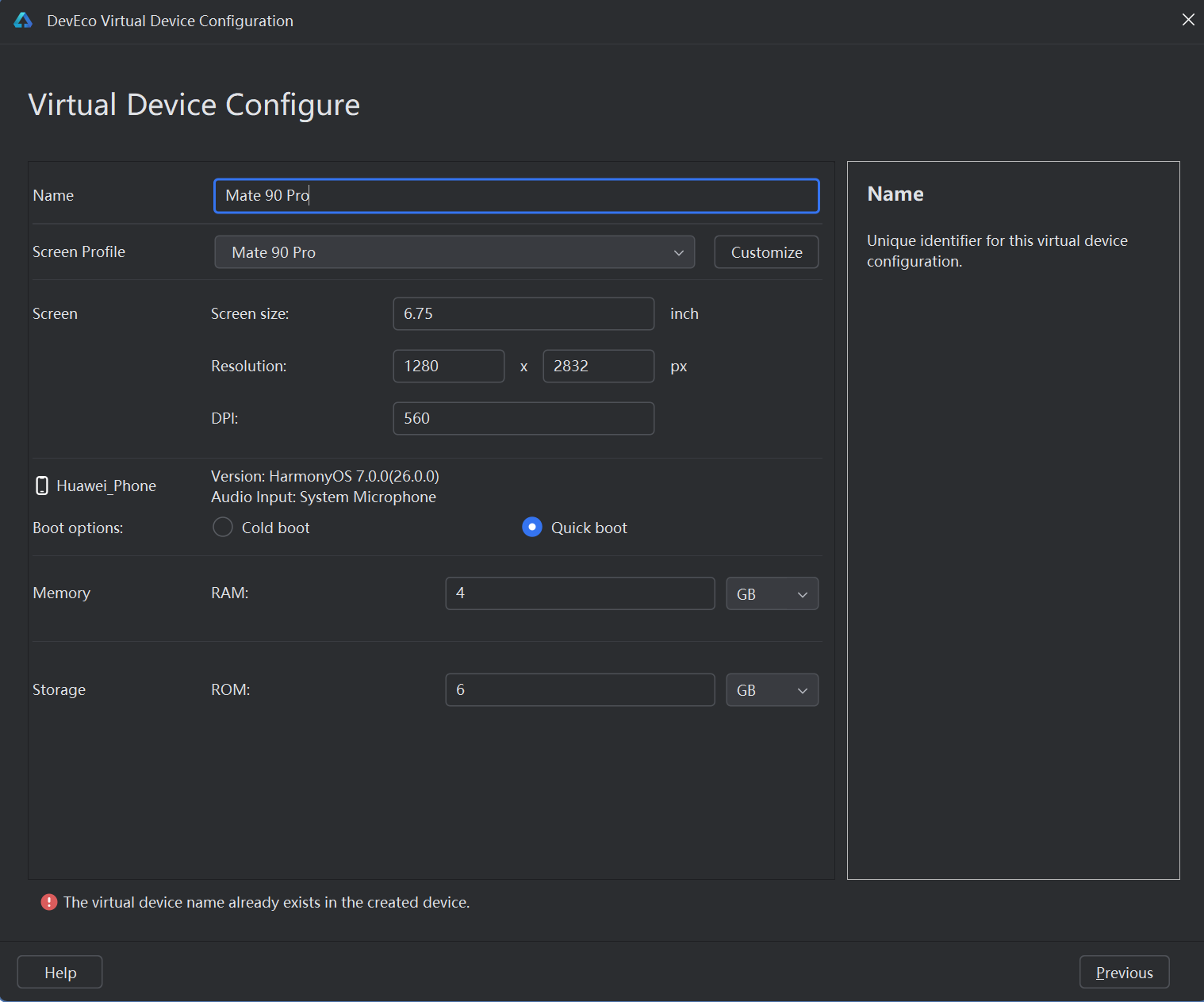The image size is (1204, 1002).
Task: Click the 'DPI:' label
Action: tap(224, 419)
